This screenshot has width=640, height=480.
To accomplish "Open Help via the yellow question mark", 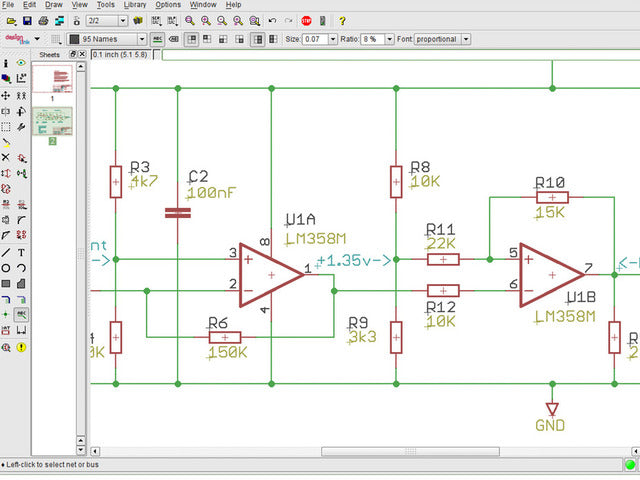I will (342, 20).
